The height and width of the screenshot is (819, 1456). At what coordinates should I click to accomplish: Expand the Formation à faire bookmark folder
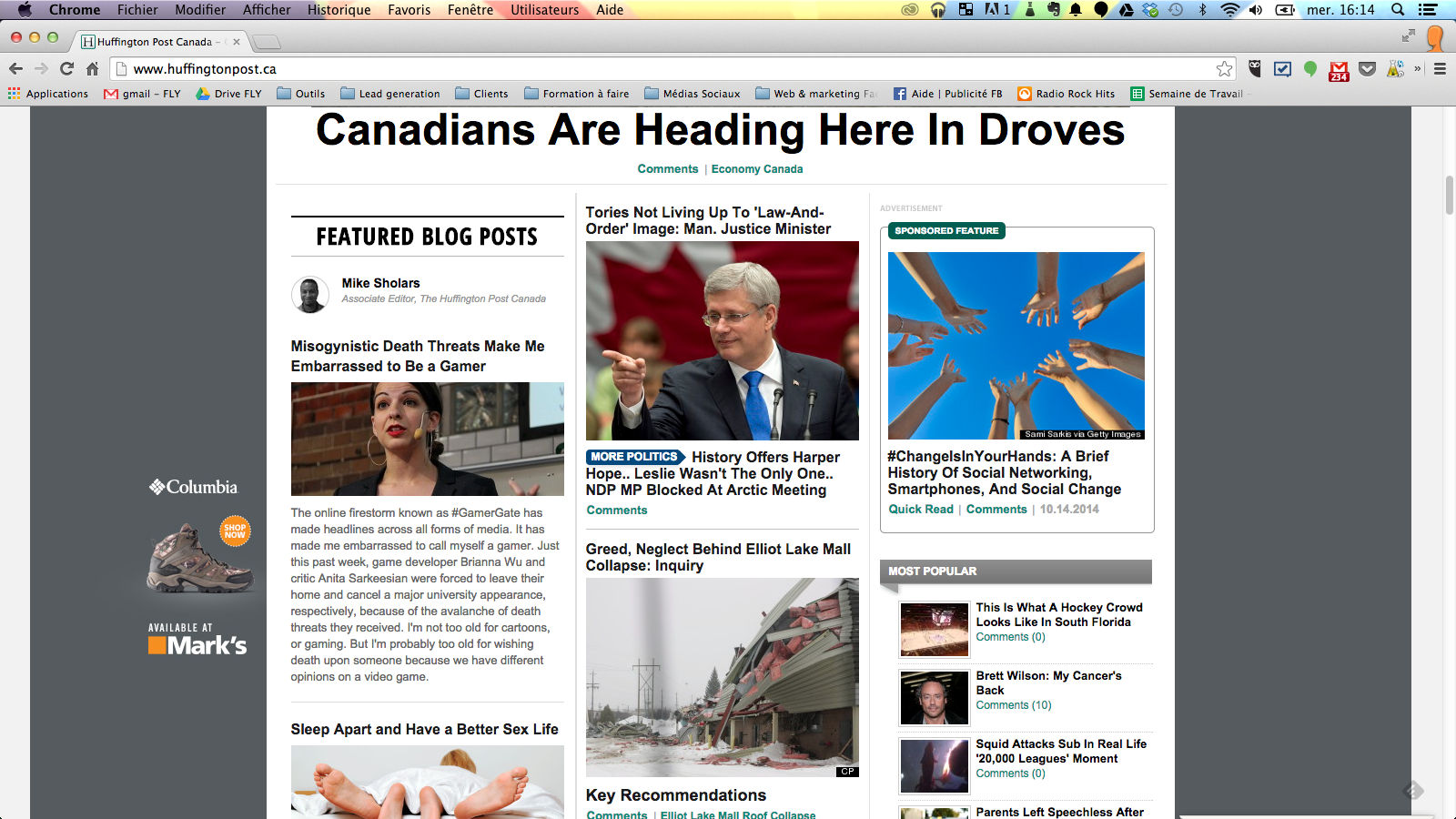pyautogui.click(x=577, y=94)
